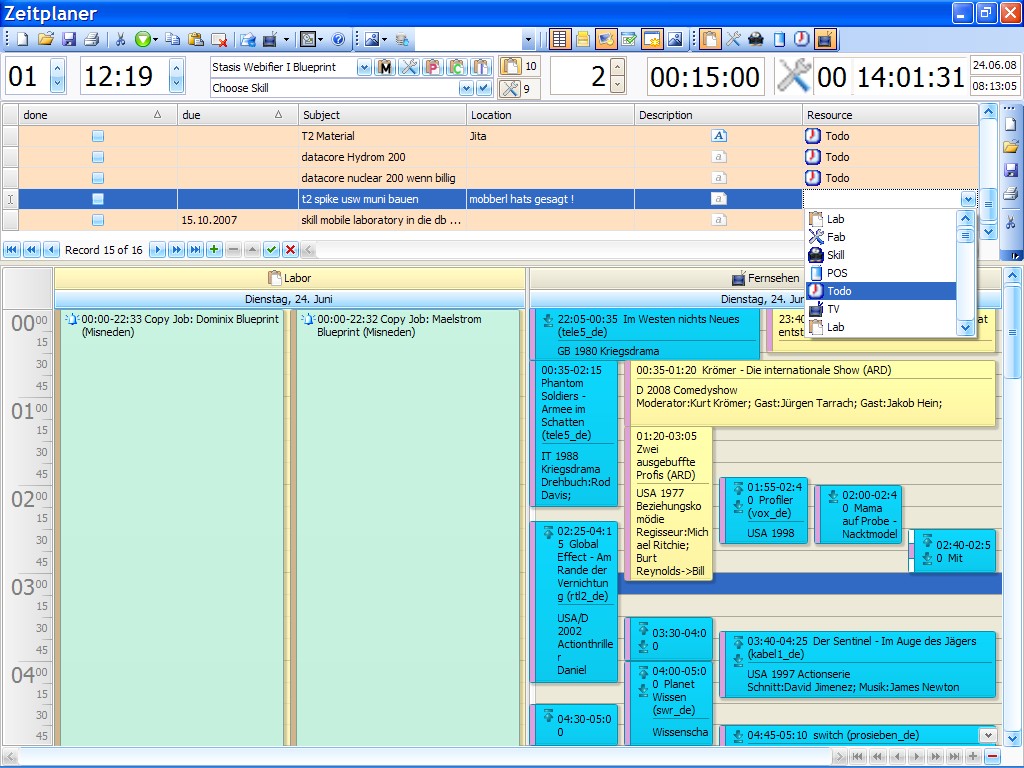This screenshot has height=768, width=1024.
Task: Increase the hour spinner next to 01
Action: click(x=57, y=68)
